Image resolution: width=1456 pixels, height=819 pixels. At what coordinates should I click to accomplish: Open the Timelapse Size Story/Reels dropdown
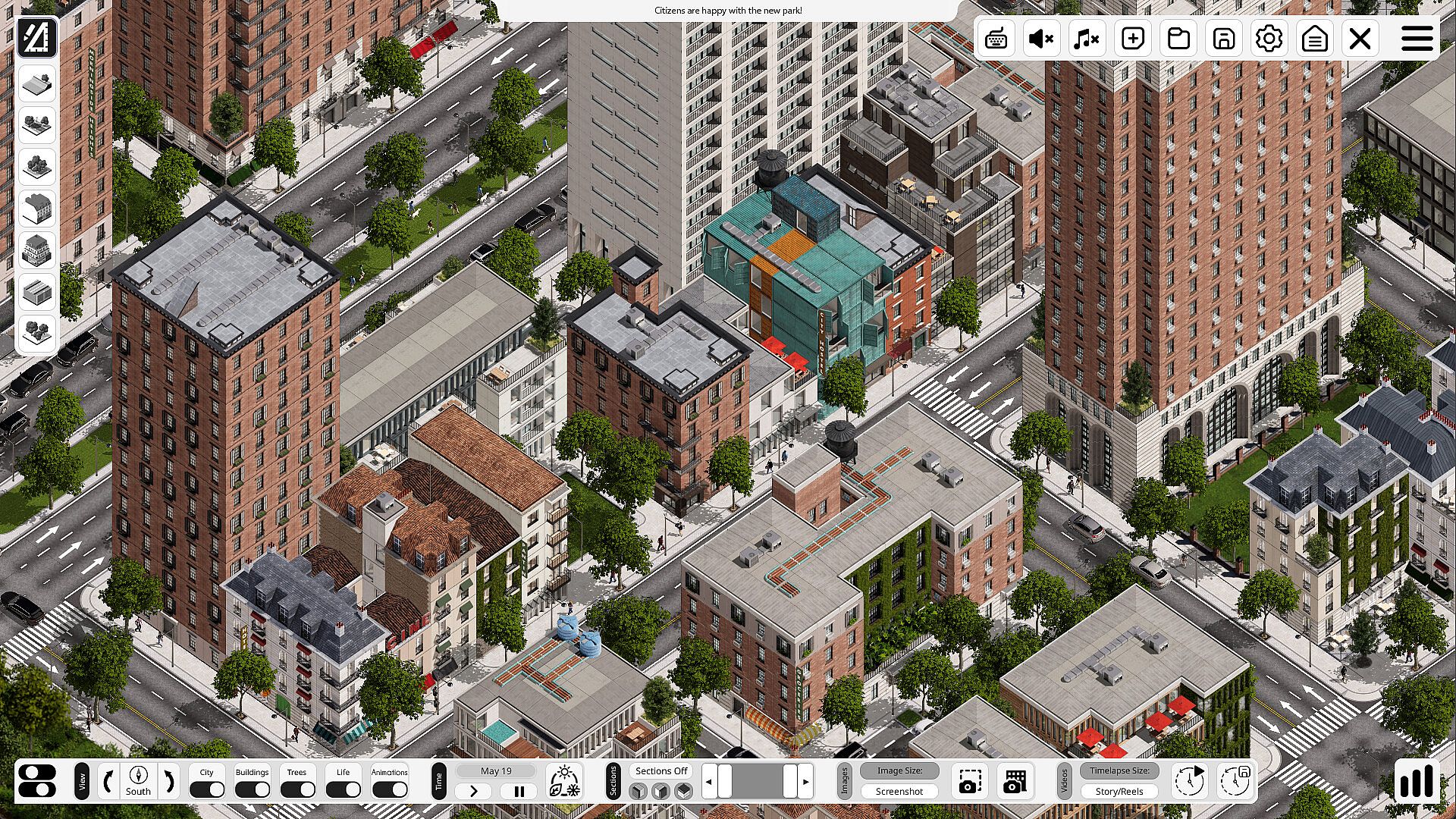pos(1119,791)
